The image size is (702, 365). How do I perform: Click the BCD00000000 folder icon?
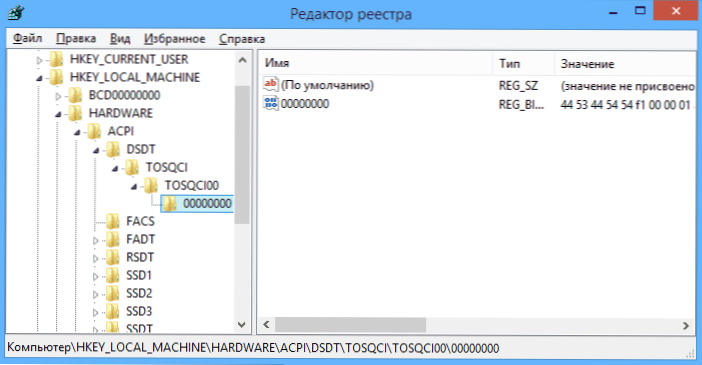[x=75, y=95]
